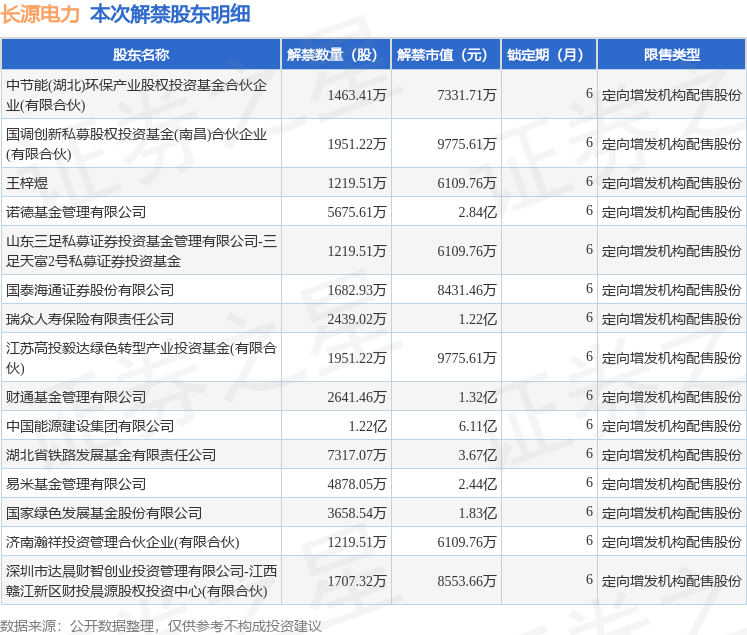
Task: Click the value 8553.66万
Action: pos(467,581)
